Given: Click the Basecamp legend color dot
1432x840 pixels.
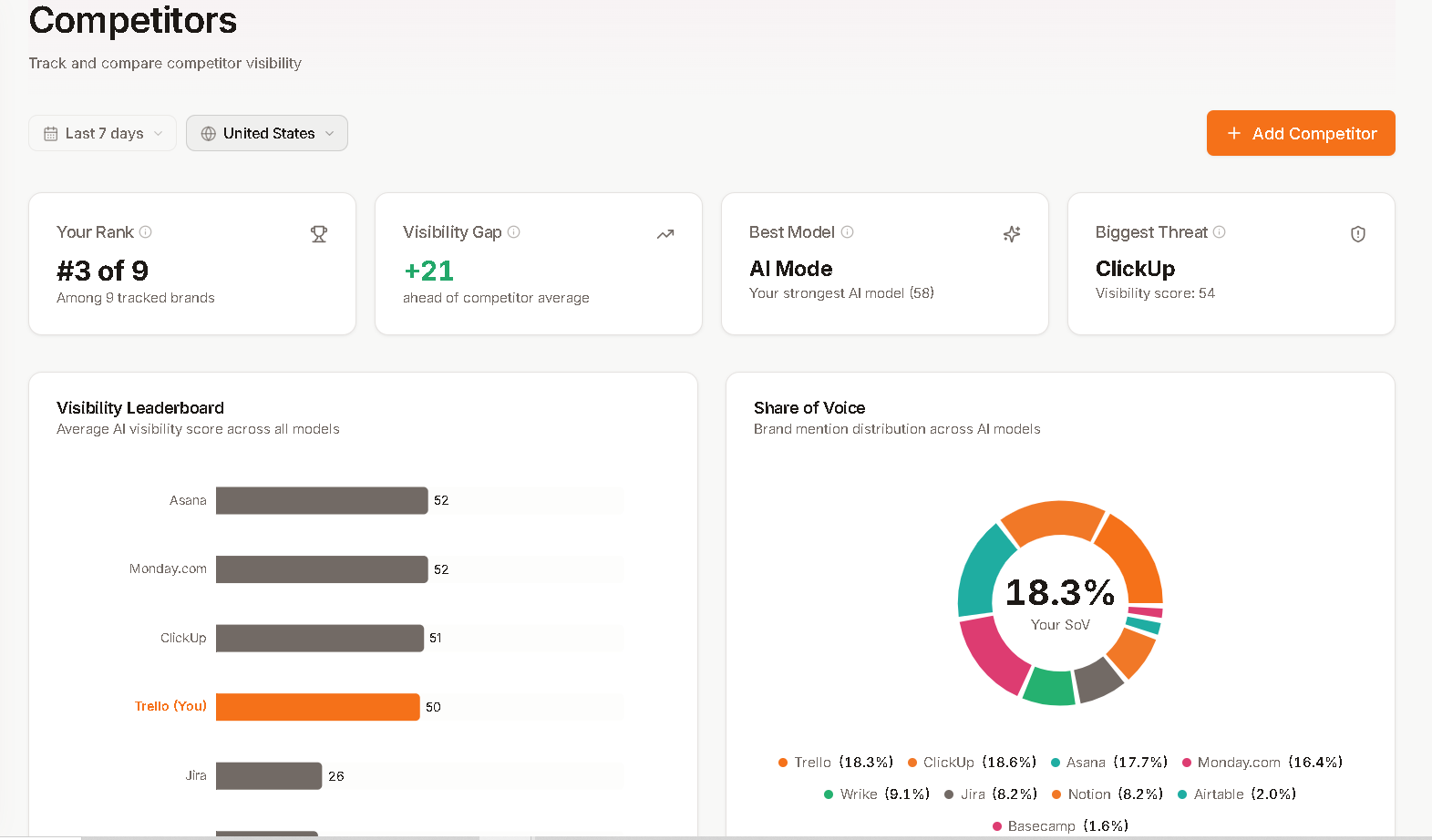Looking at the screenshot, I should (x=997, y=826).
